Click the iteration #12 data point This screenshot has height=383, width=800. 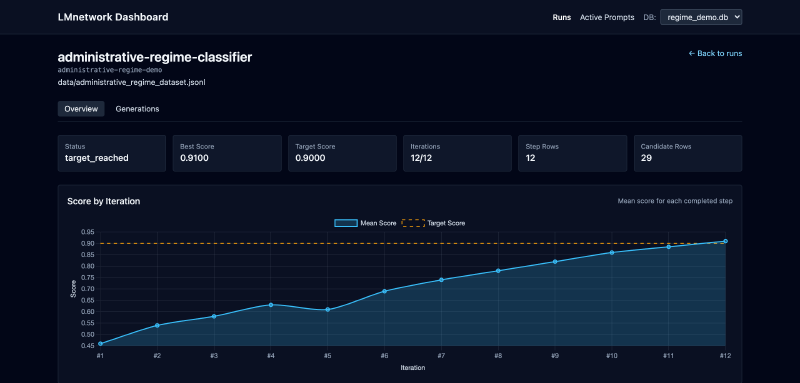point(726,241)
